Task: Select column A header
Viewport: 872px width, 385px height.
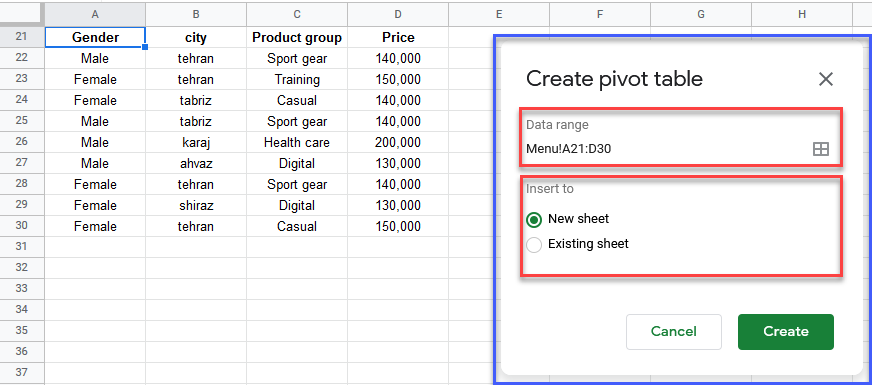Action: [95, 14]
